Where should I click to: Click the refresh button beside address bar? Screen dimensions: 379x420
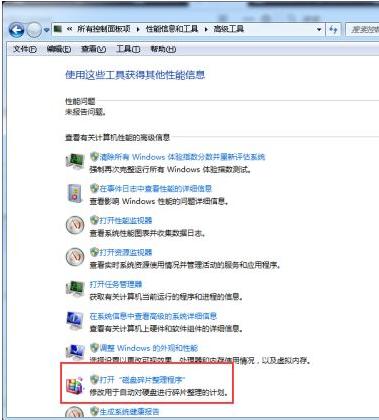[x=333, y=30]
